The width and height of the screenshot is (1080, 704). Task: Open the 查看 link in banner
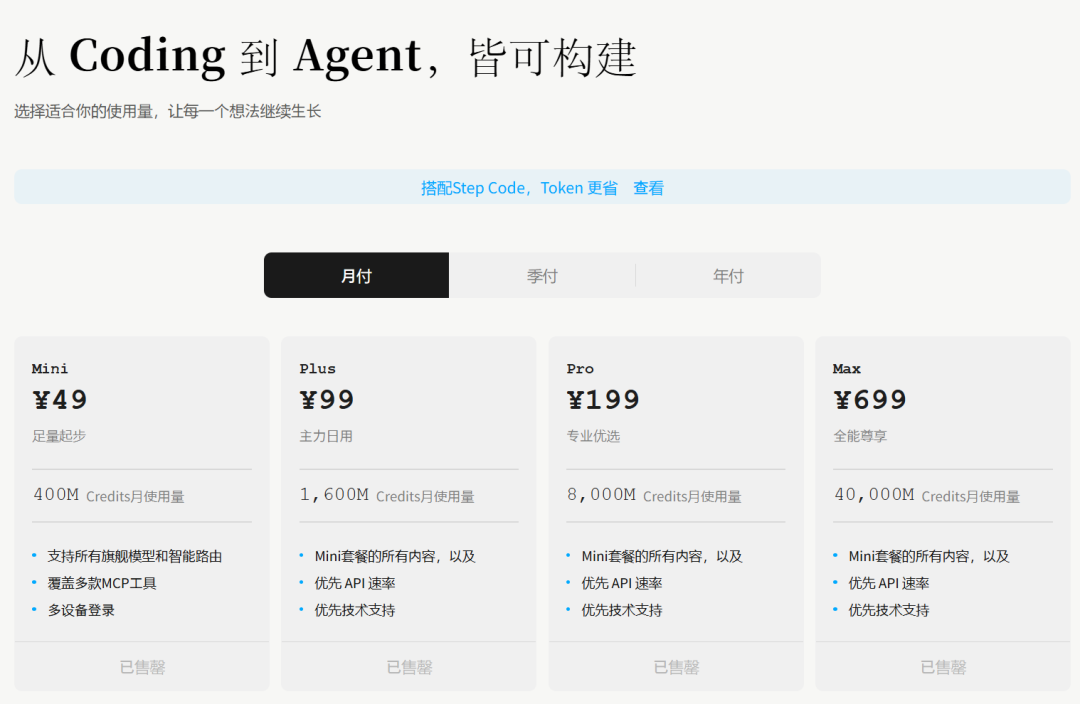648,188
